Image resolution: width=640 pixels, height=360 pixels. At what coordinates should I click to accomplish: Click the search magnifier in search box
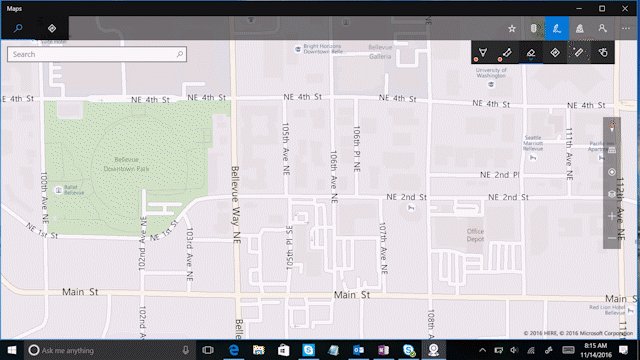(180, 54)
